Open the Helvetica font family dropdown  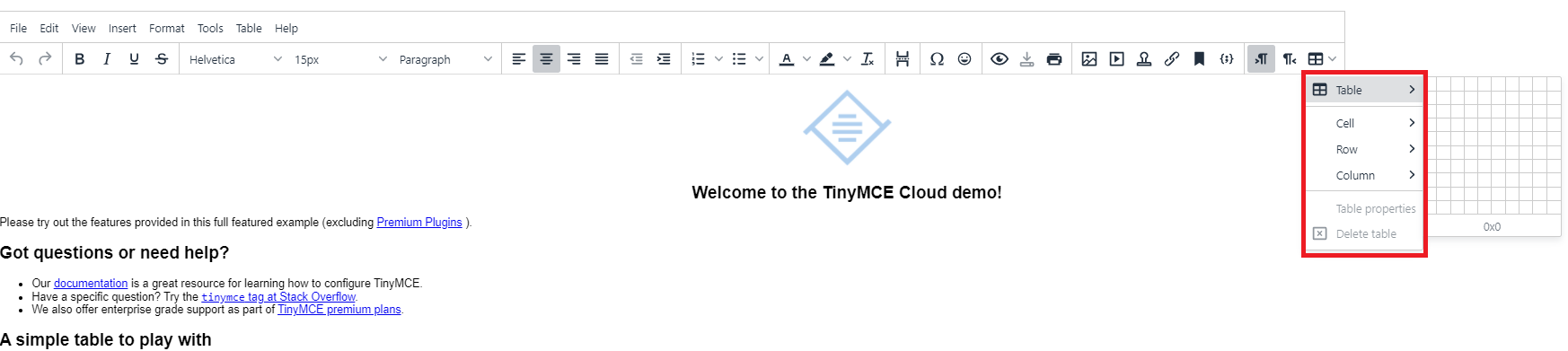(x=235, y=59)
